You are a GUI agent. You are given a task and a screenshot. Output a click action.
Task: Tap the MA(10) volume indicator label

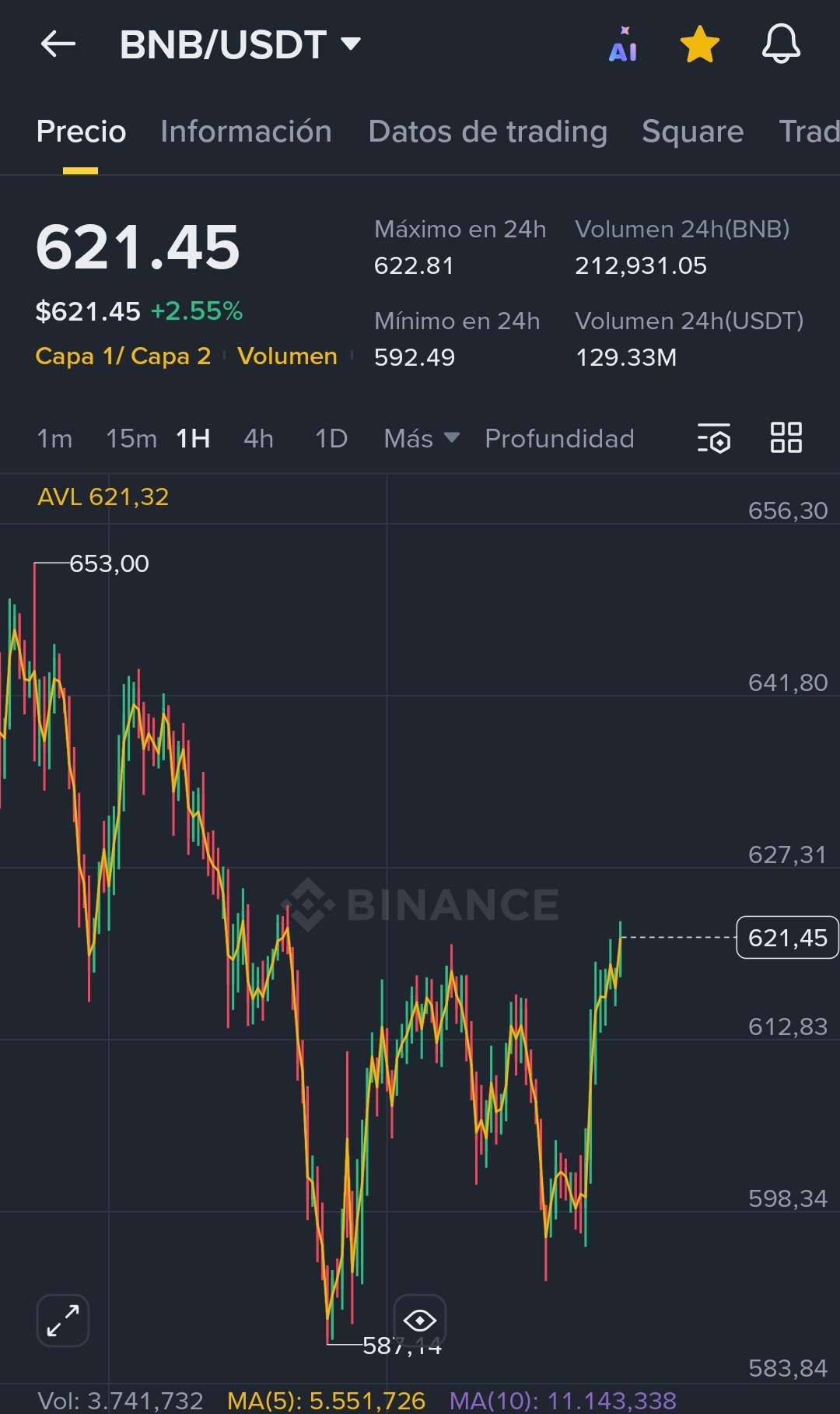coord(562,1401)
